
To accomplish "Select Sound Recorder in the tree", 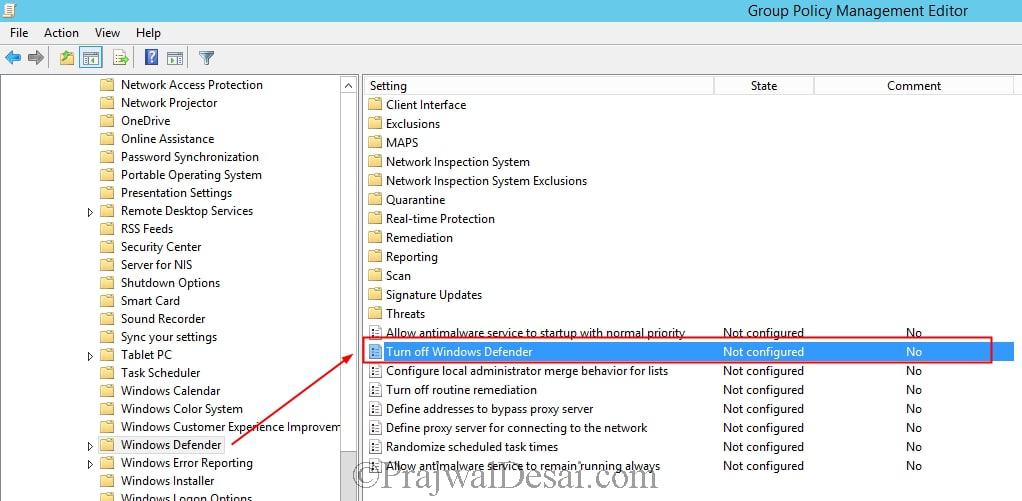I will (x=163, y=319).
